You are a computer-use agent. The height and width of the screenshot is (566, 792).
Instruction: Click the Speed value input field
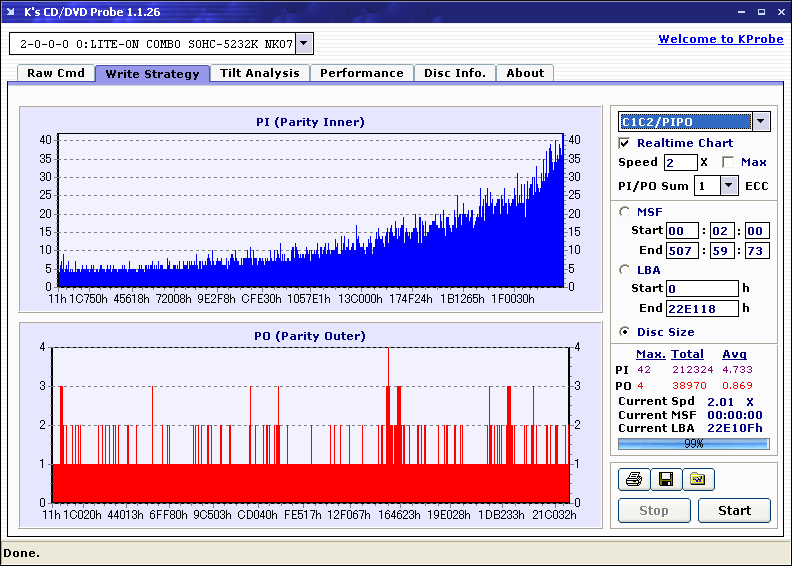680,162
